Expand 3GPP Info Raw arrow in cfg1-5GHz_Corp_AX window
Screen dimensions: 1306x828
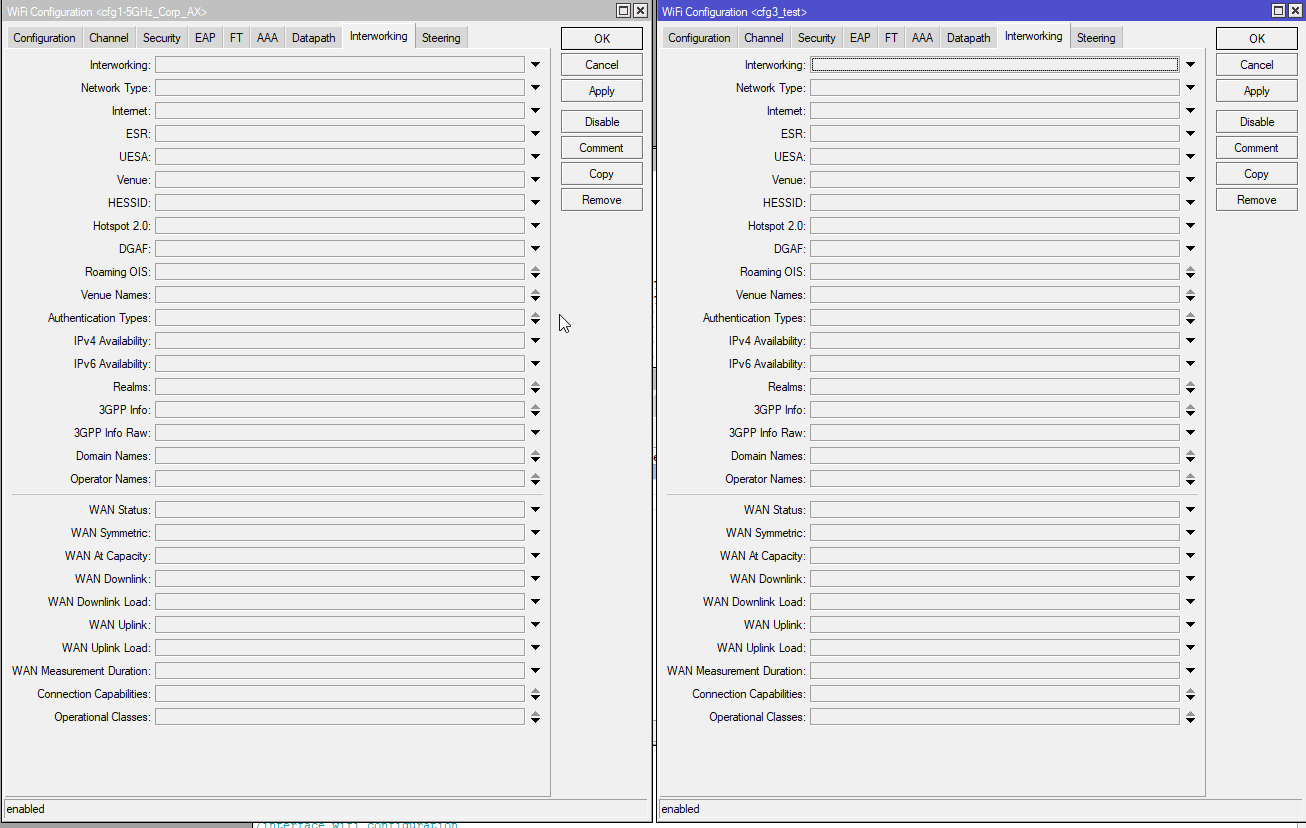pos(535,433)
